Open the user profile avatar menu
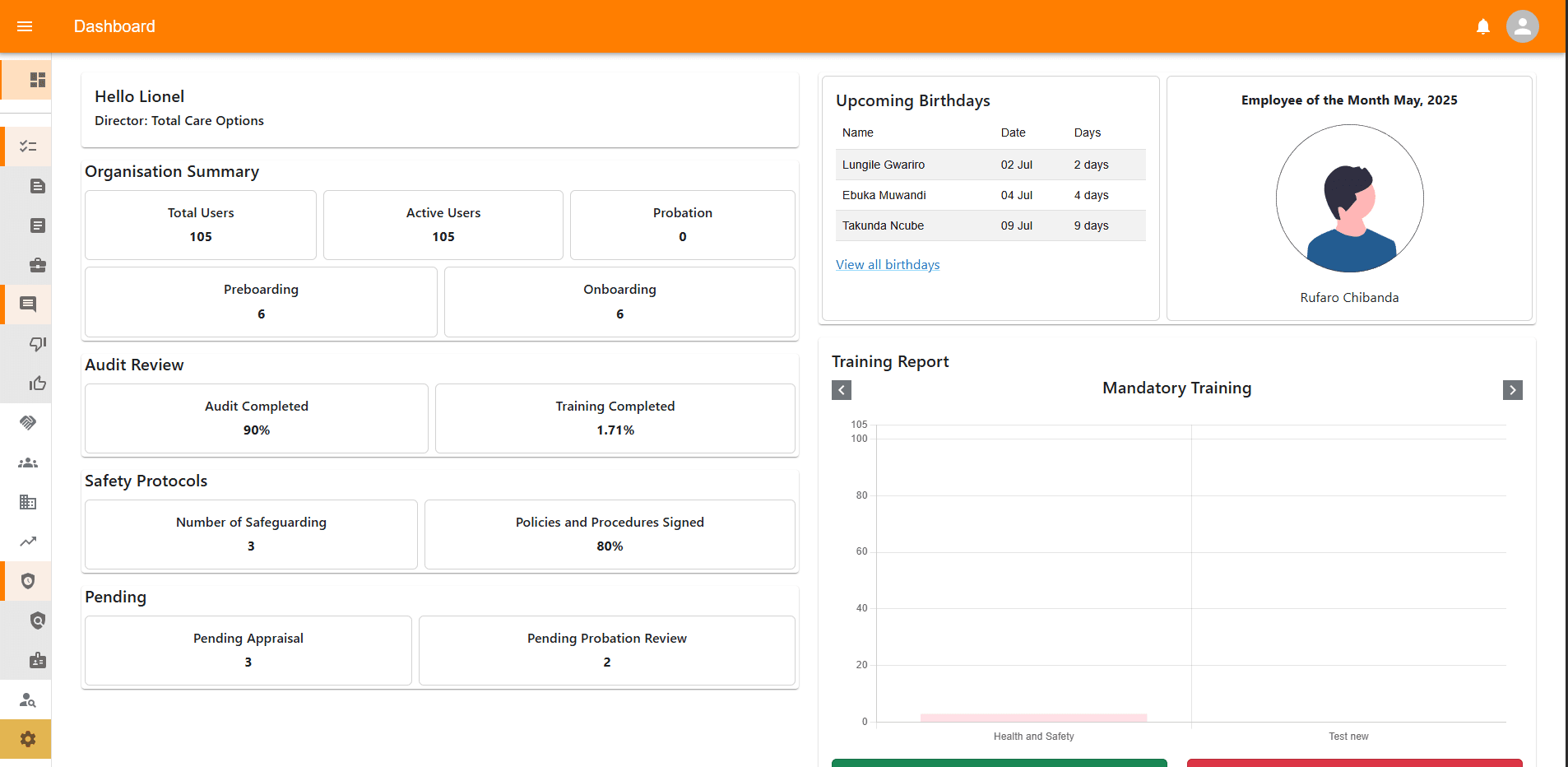Image resolution: width=1568 pixels, height=767 pixels. click(1522, 26)
